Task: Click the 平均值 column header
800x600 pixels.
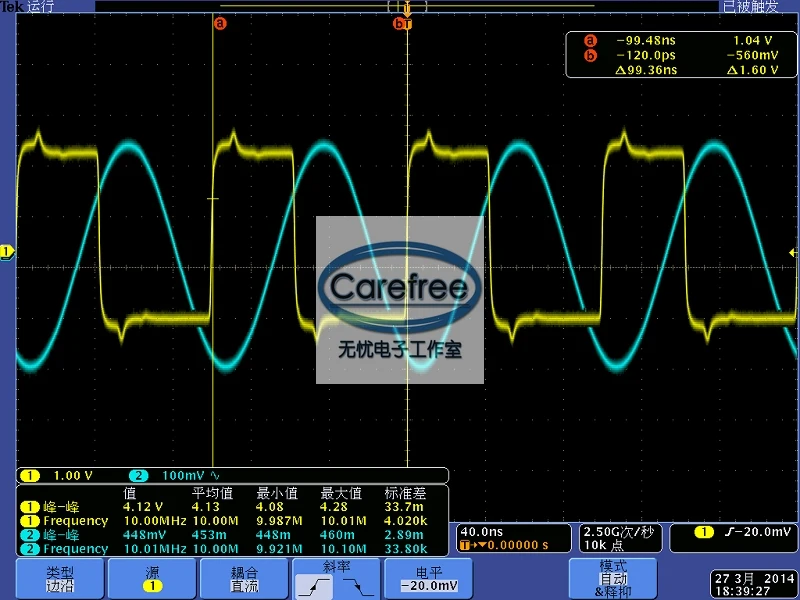Action: click(x=212, y=493)
